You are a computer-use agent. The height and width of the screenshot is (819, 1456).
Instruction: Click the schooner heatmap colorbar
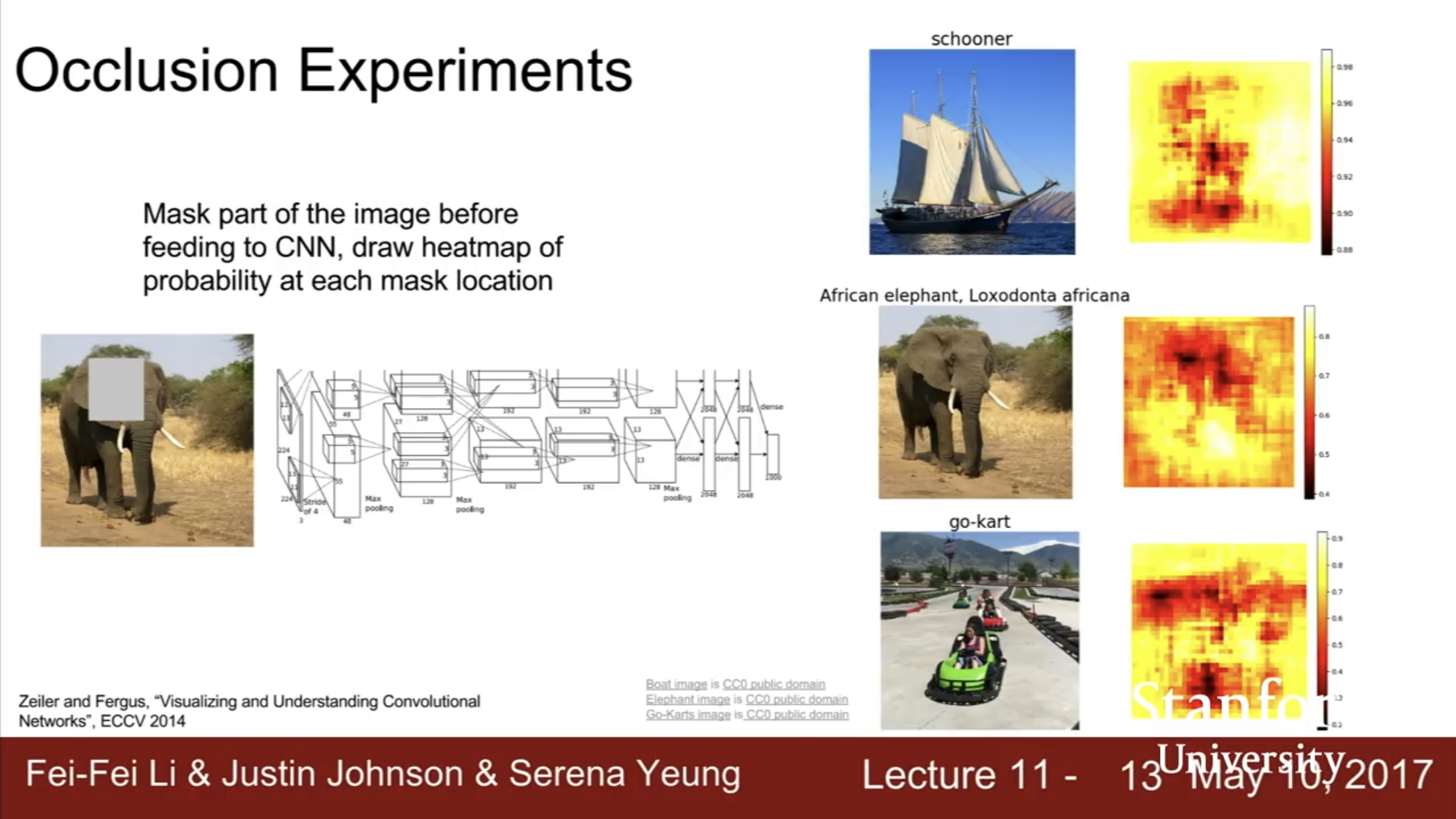tap(1327, 152)
